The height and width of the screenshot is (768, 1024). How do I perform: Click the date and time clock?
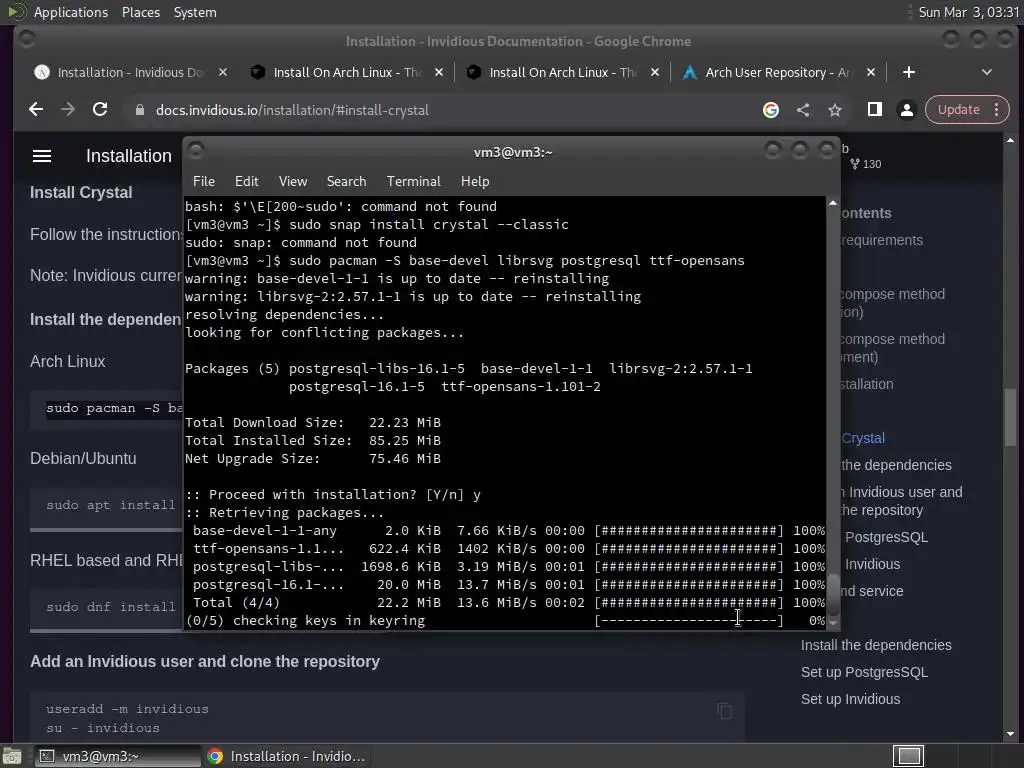click(x=968, y=12)
